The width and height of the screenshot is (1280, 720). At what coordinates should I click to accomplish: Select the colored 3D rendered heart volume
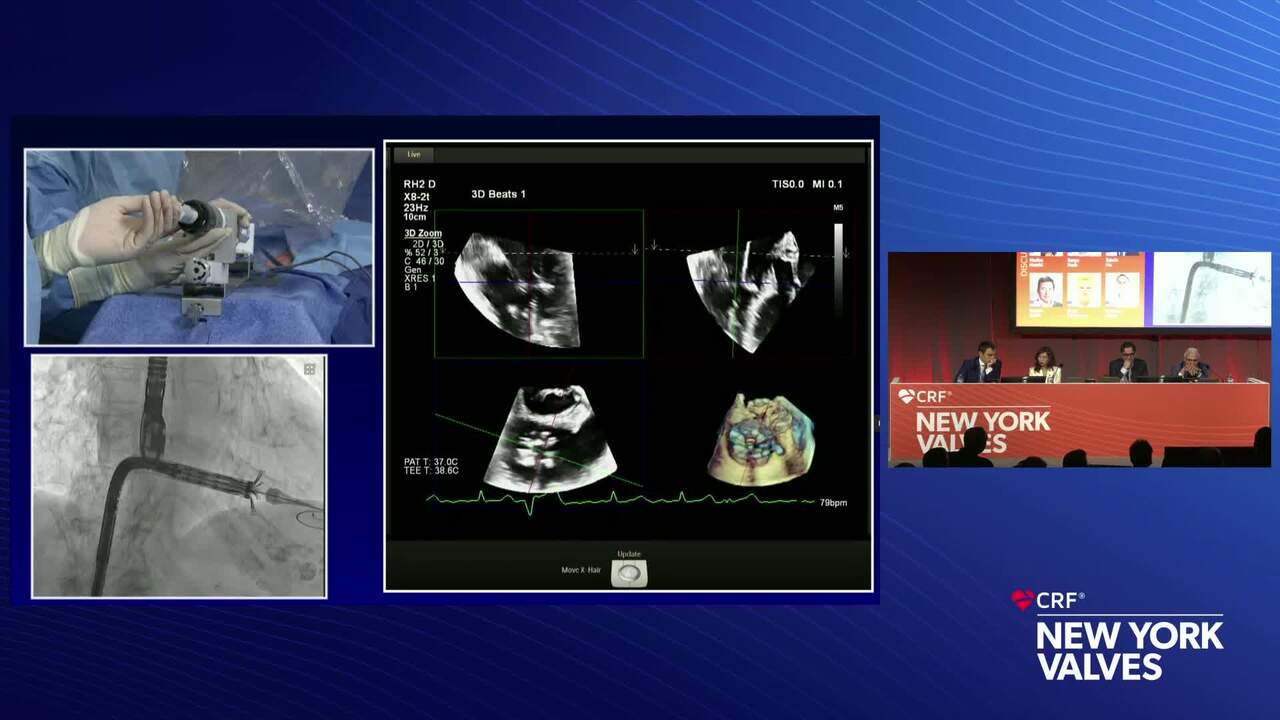[762, 439]
